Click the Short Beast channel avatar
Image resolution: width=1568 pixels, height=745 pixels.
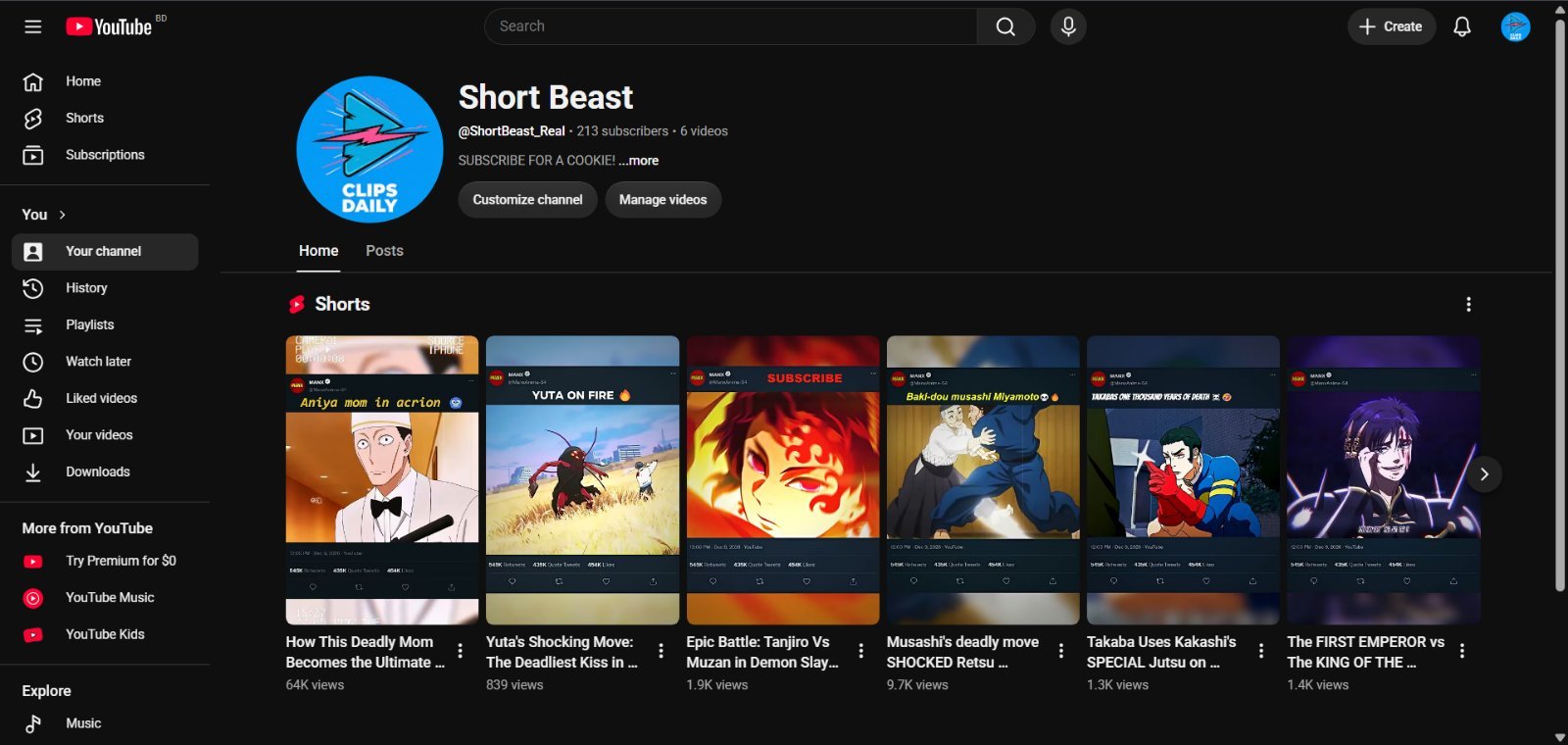tap(369, 150)
